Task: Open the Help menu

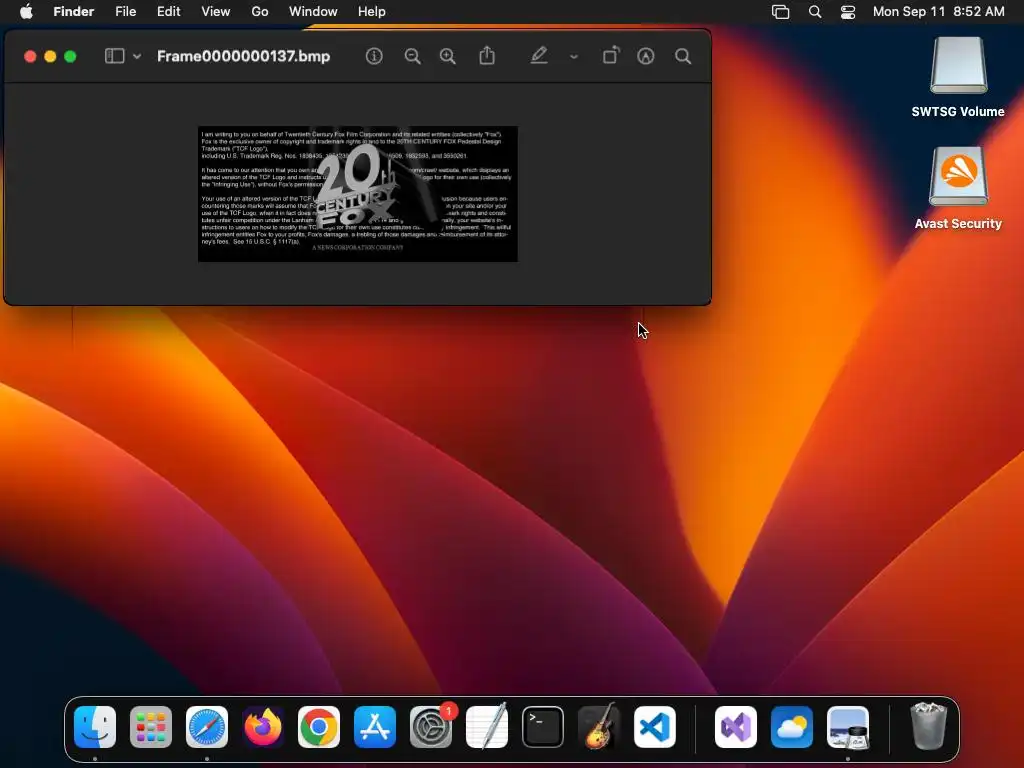Action: coord(372,11)
